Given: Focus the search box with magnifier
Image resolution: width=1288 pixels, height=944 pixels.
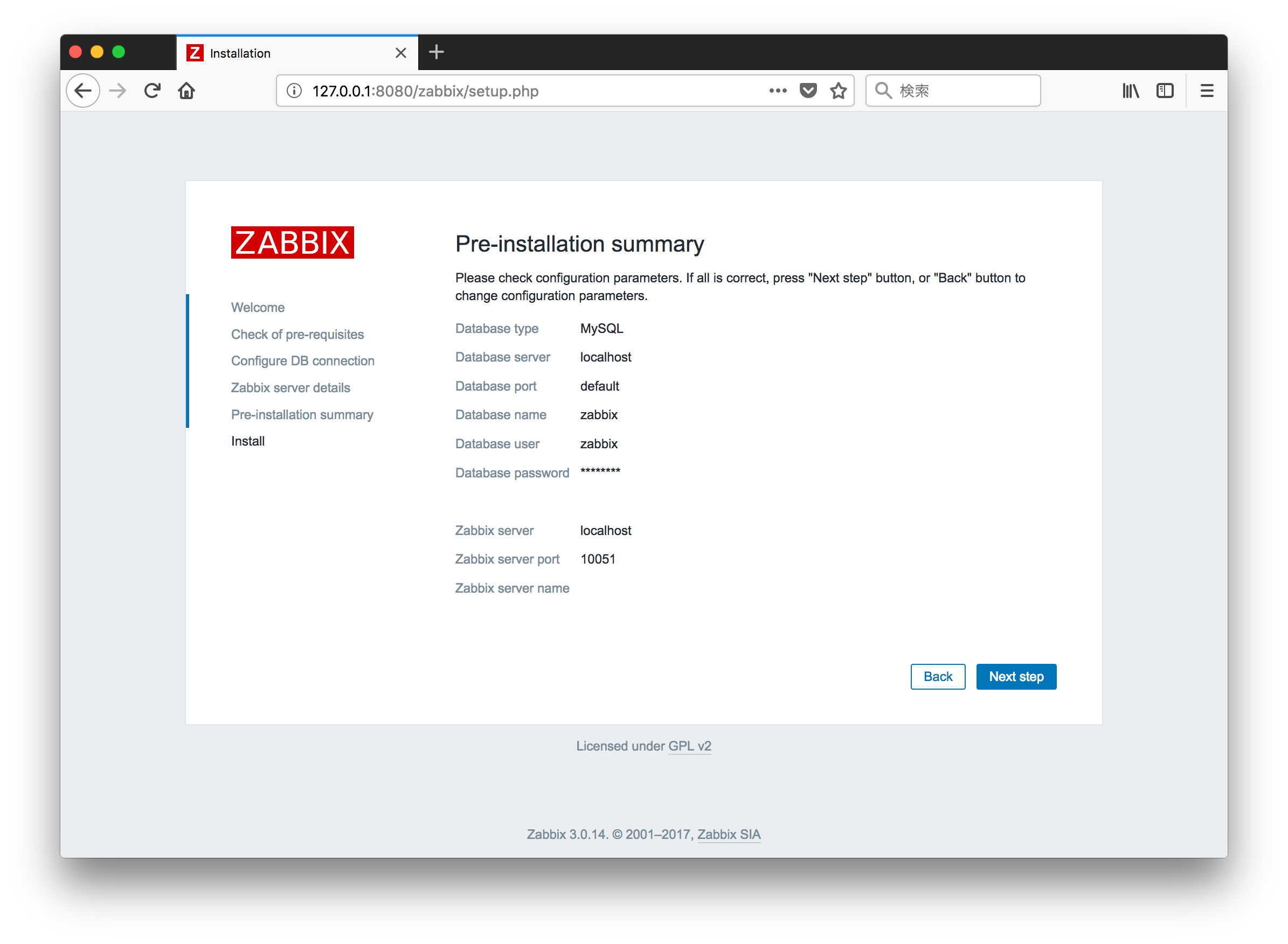Looking at the screenshot, I should pos(953,91).
